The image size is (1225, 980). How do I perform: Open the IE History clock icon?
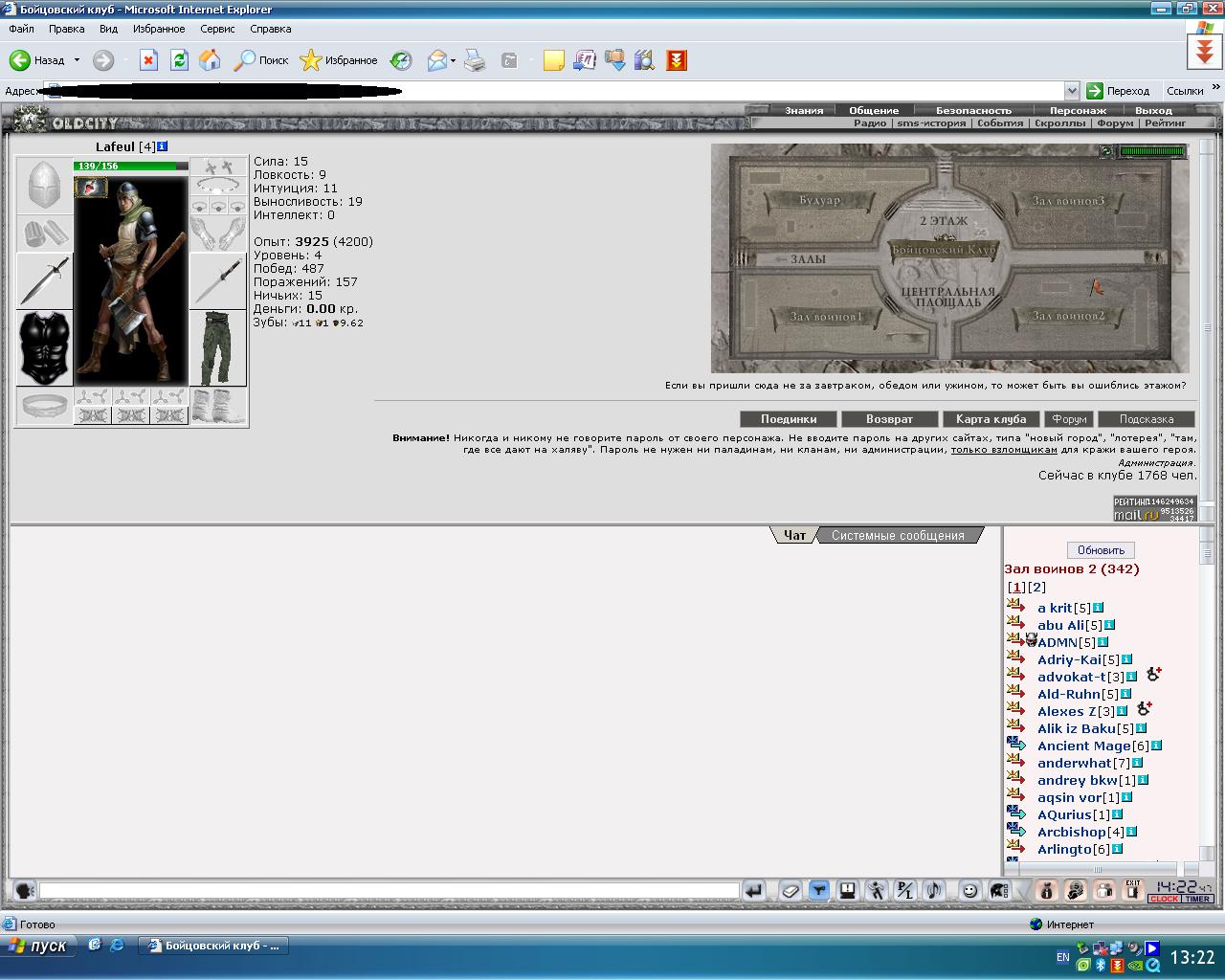(x=401, y=60)
